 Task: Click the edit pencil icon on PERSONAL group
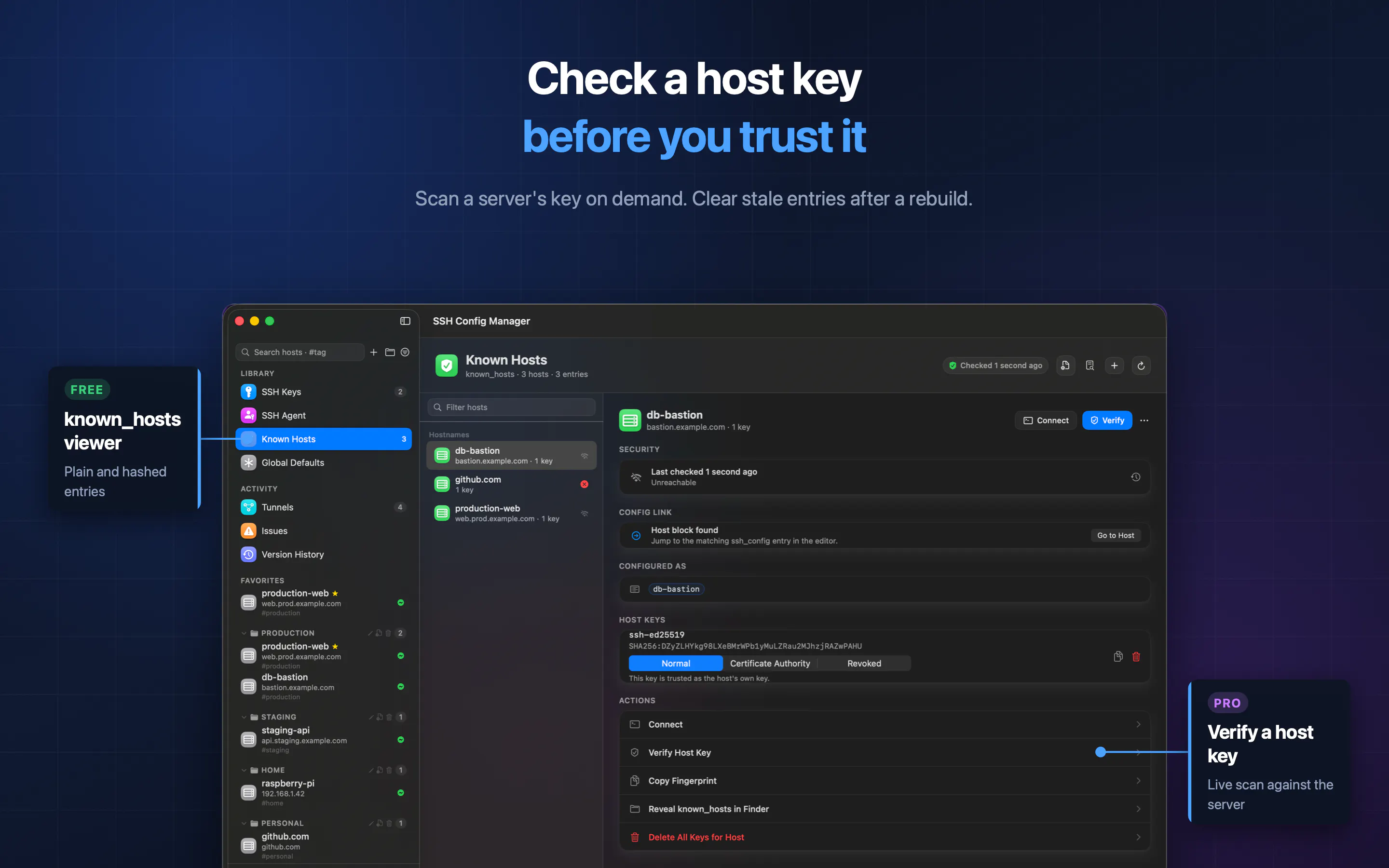tap(371, 823)
